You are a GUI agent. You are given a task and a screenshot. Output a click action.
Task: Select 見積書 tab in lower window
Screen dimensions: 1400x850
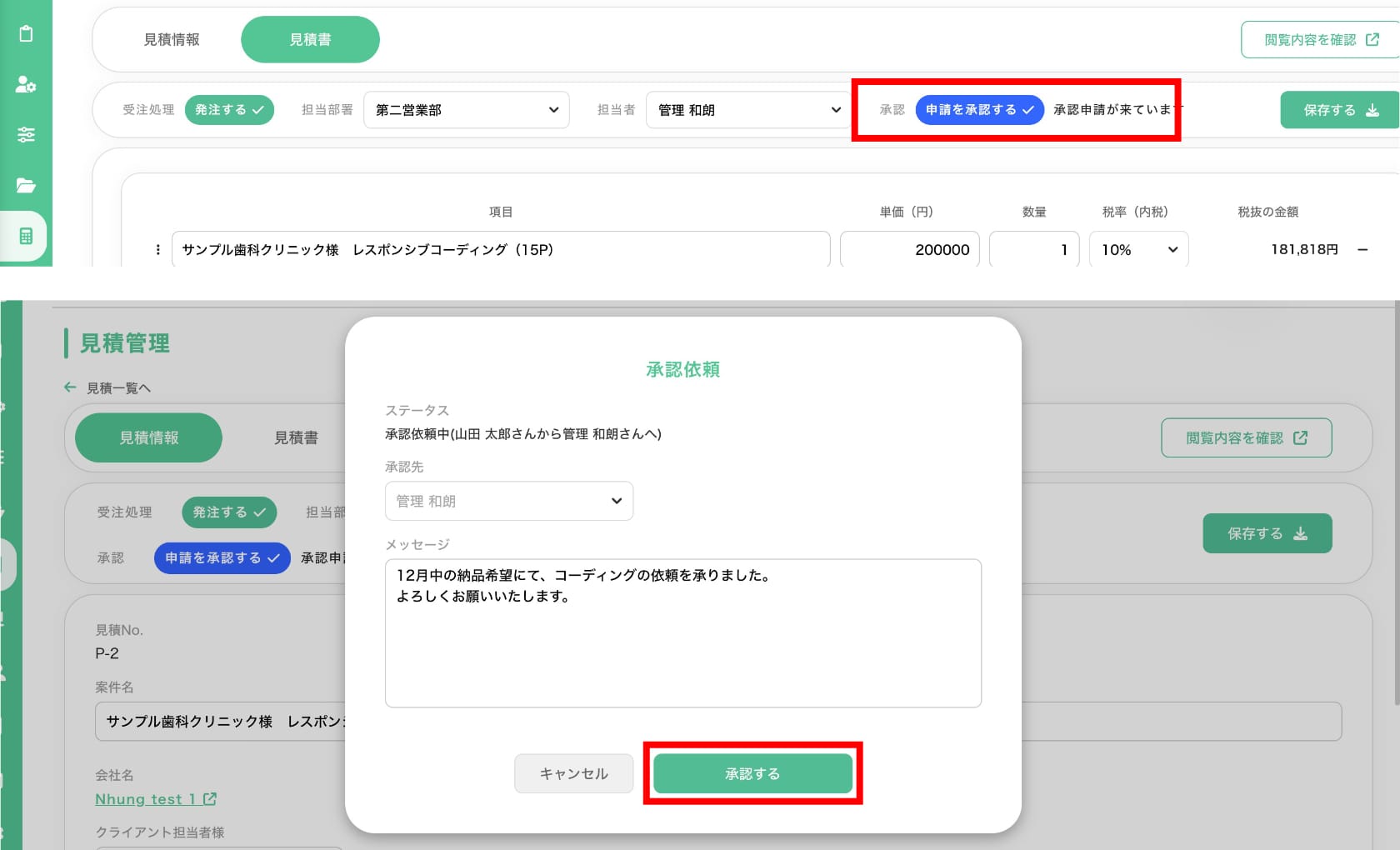[296, 437]
